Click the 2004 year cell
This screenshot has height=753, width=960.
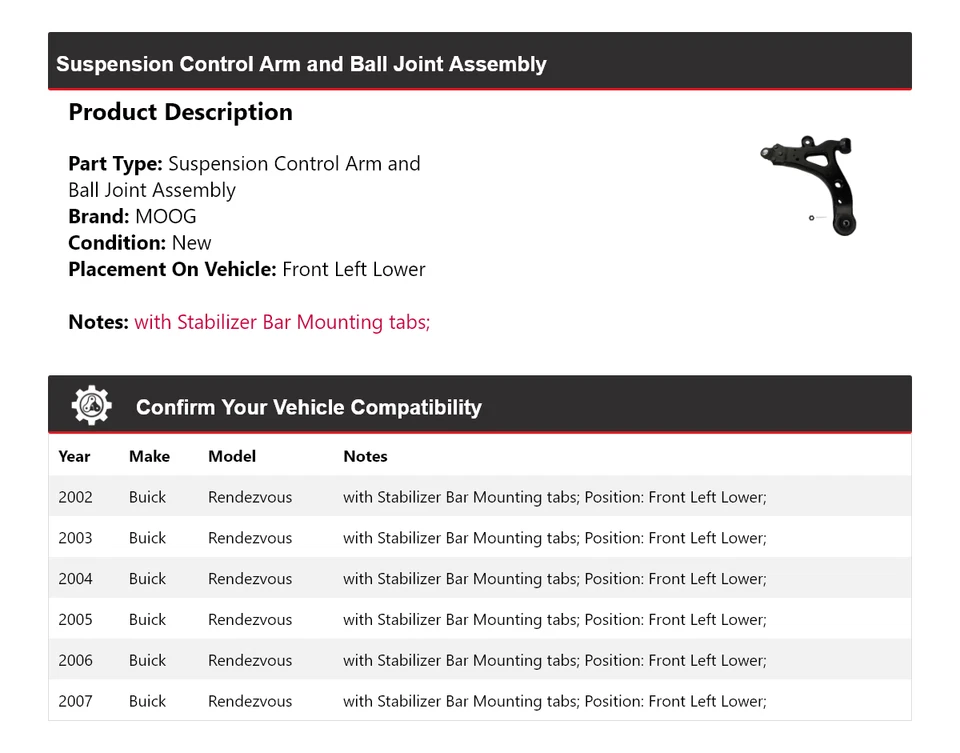[75, 579]
